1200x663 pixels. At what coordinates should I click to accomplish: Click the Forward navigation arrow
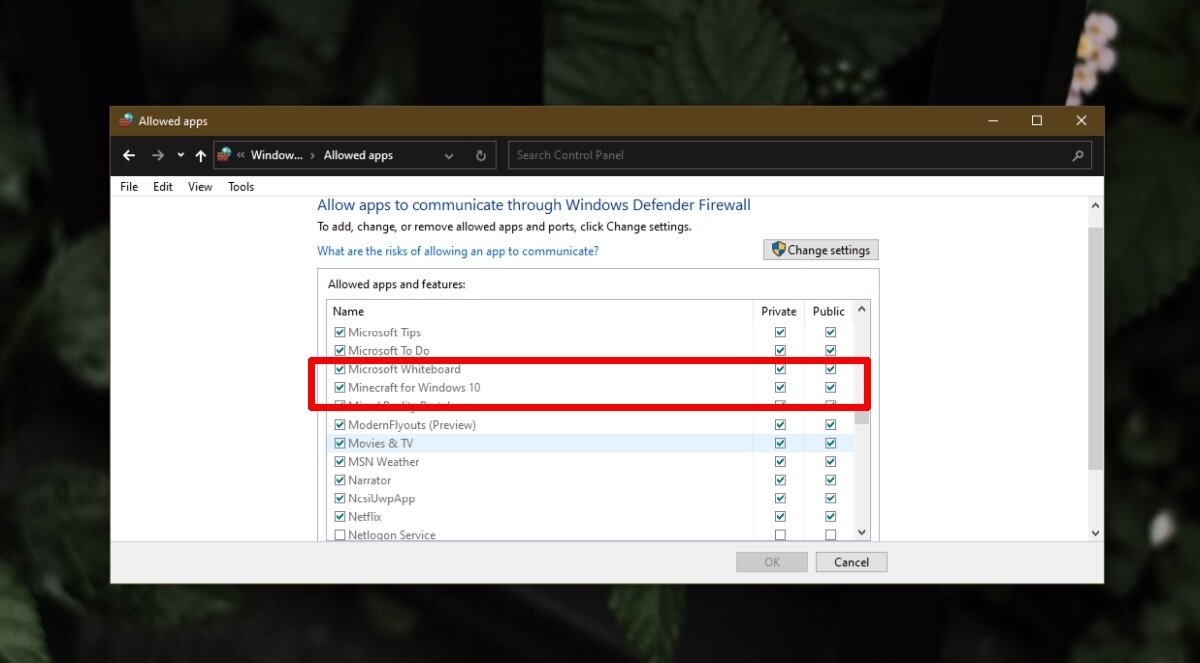point(157,155)
